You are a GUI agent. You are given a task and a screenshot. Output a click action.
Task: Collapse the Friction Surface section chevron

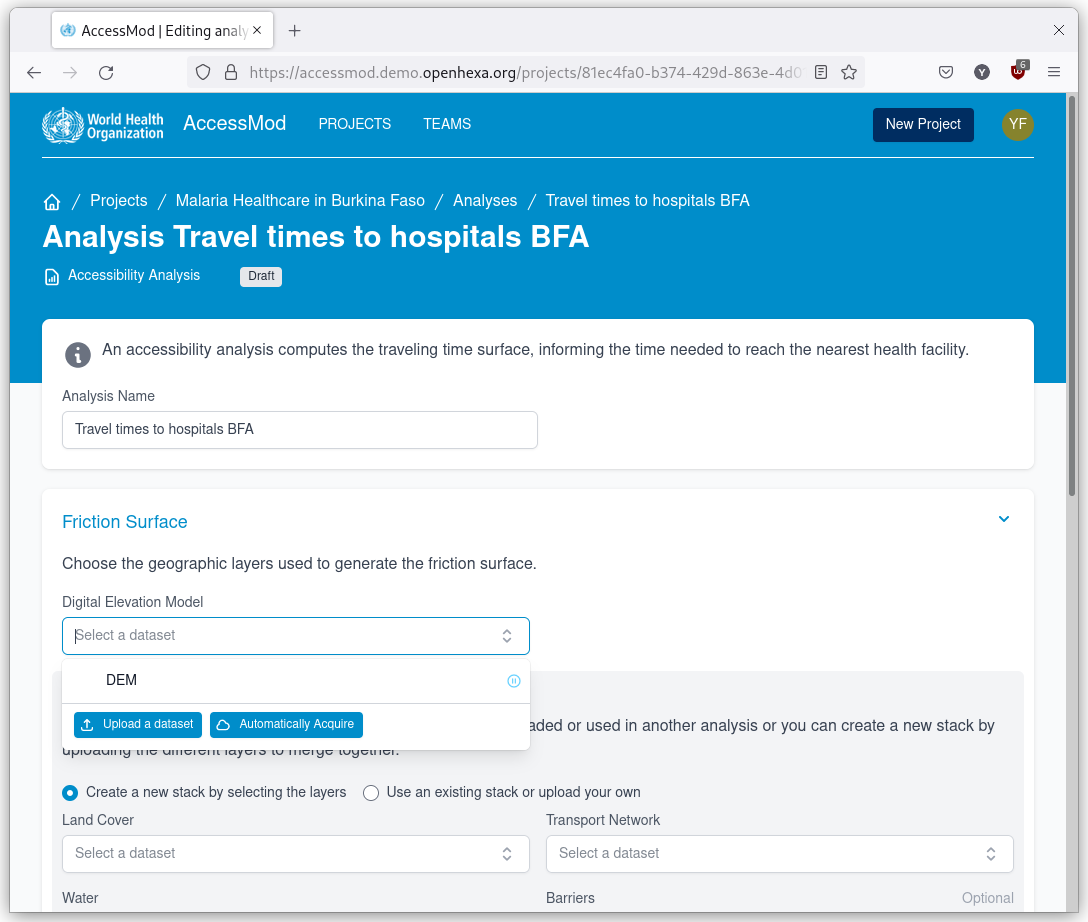(1004, 519)
